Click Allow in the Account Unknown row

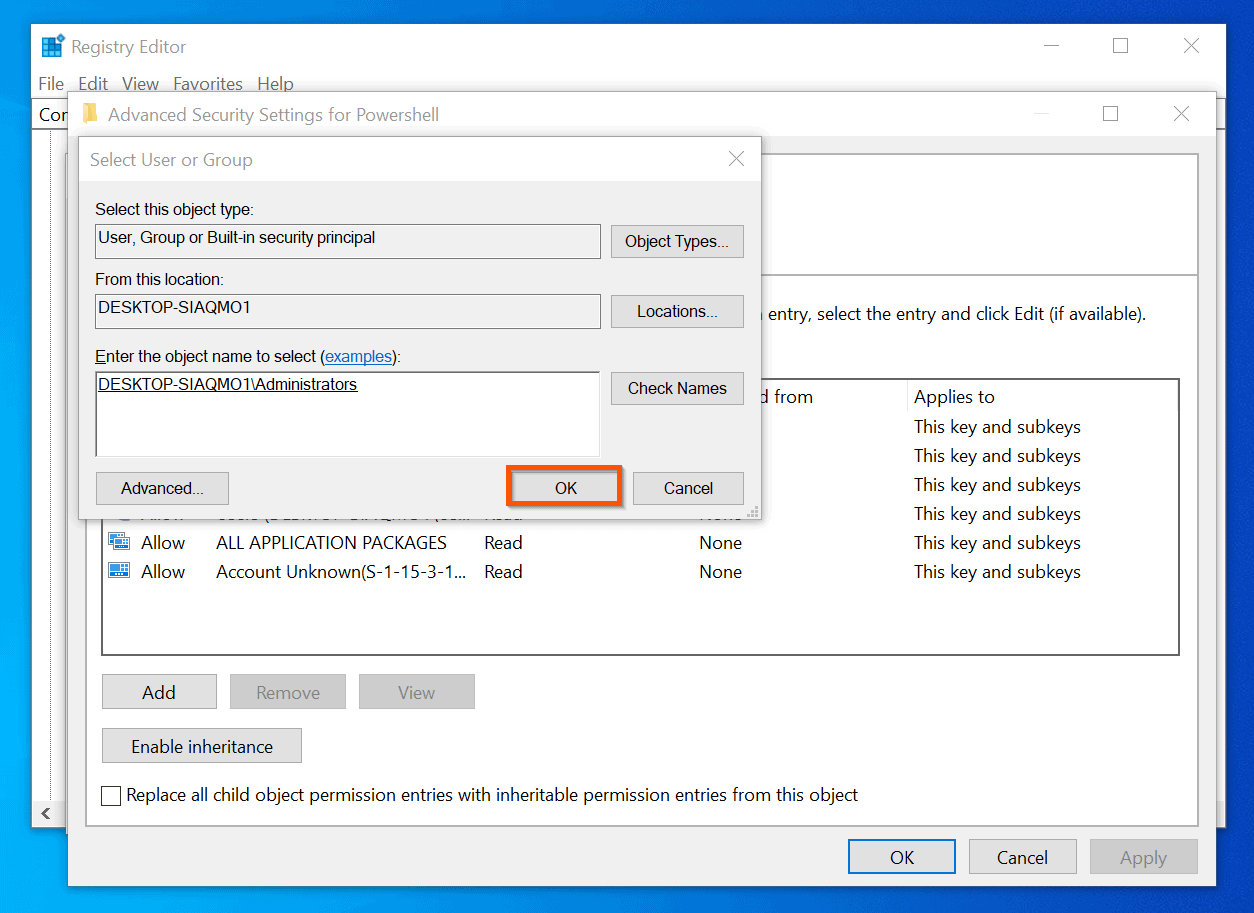click(163, 572)
